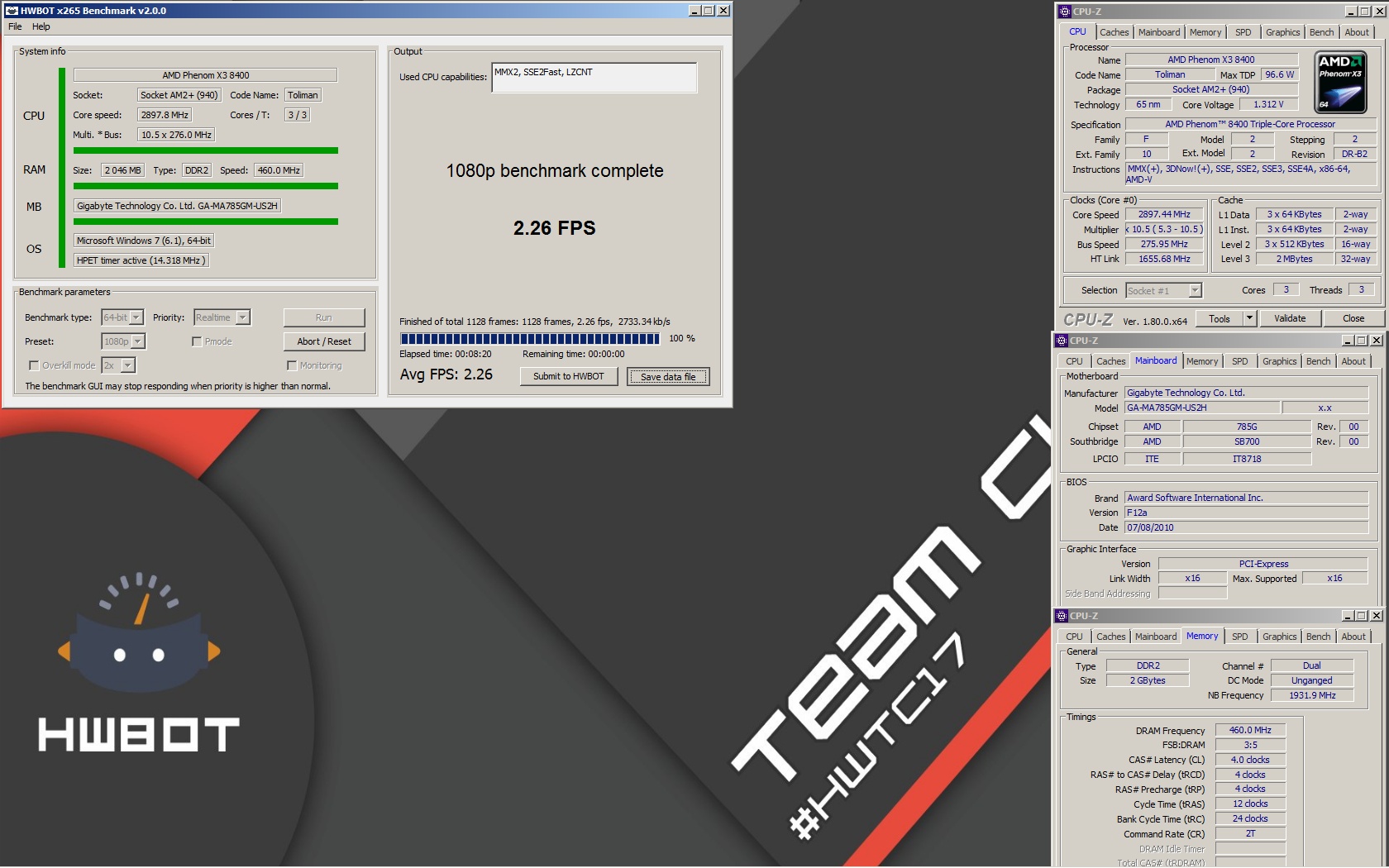Click the Gigabyte motherboard name field in HWBOT

click(x=178, y=206)
